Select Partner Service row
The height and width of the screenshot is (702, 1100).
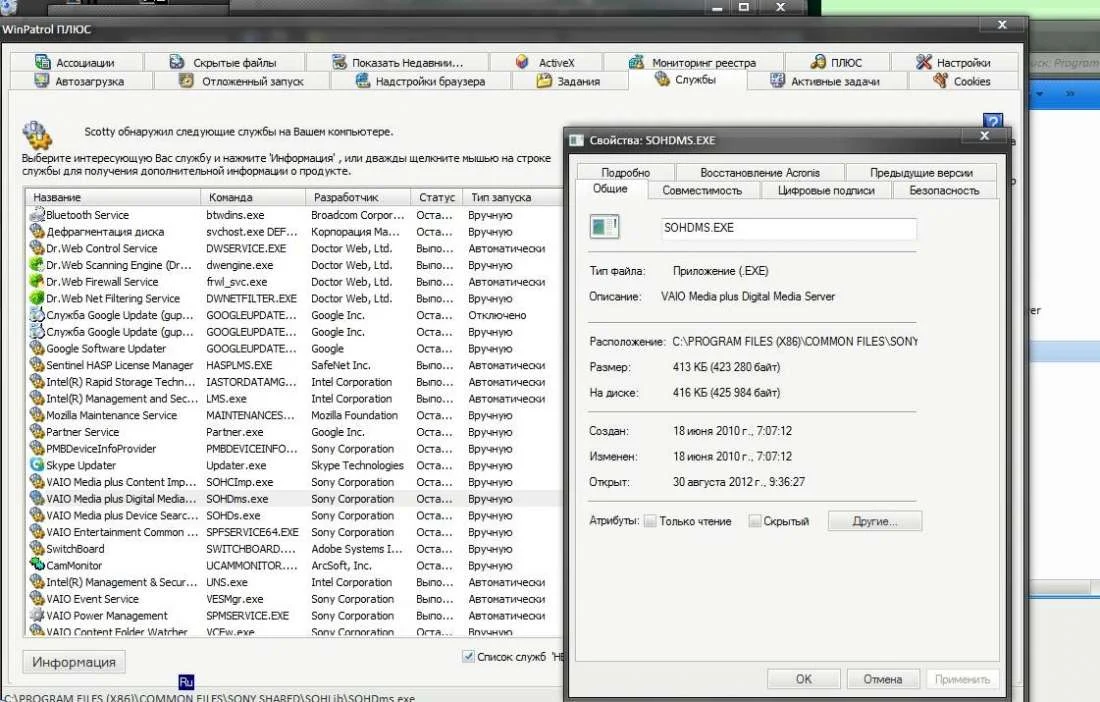[x=295, y=432]
